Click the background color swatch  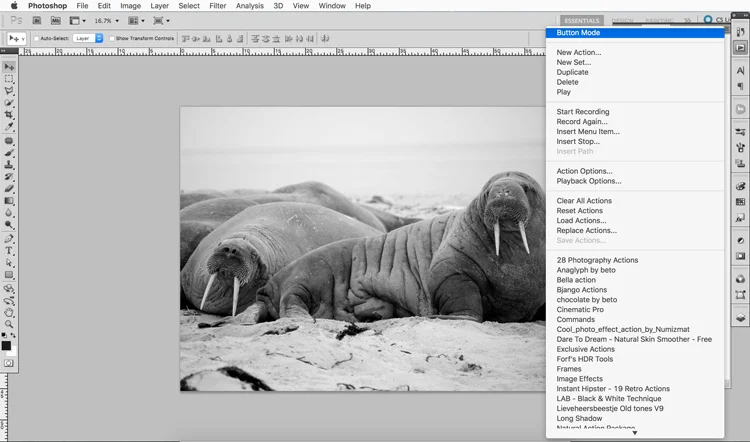13,352
